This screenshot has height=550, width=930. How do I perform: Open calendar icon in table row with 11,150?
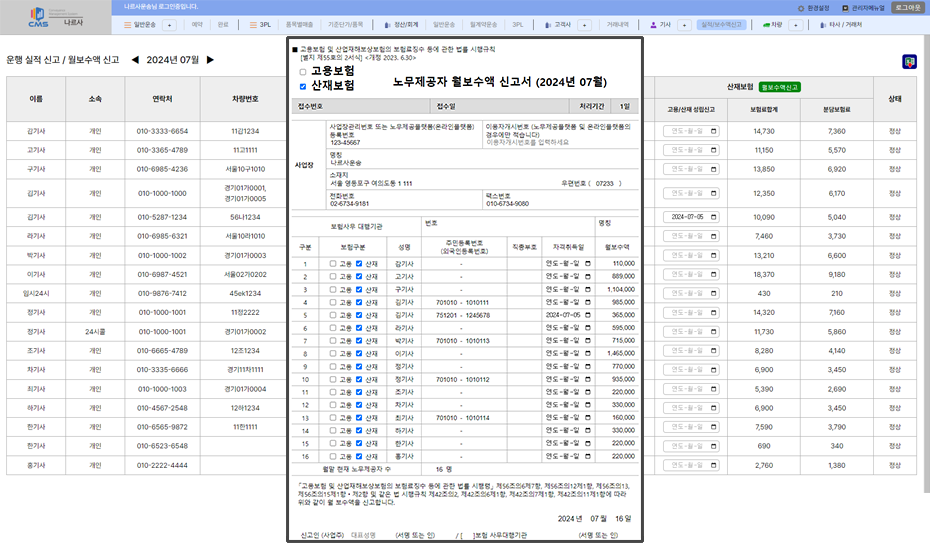coord(714,150)
